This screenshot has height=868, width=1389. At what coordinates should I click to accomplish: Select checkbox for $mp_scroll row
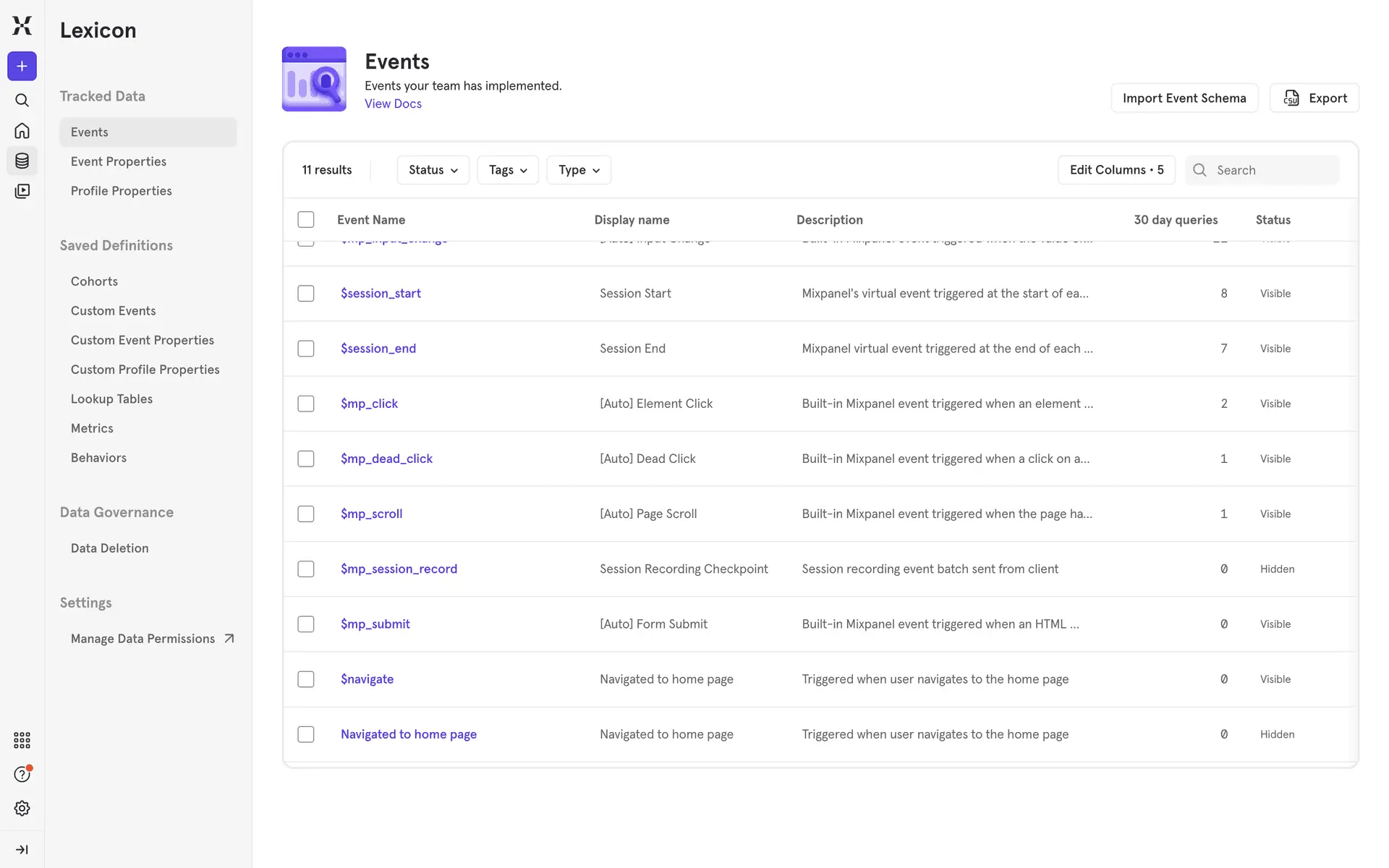point(306,514)
